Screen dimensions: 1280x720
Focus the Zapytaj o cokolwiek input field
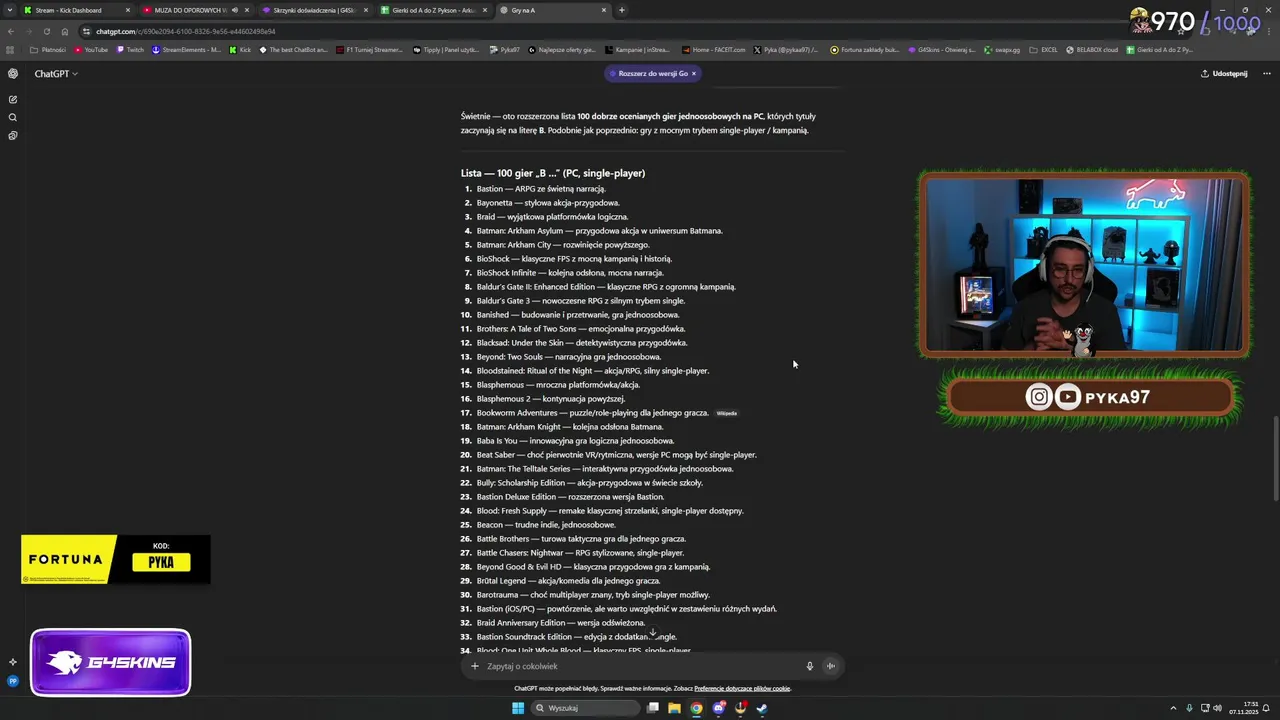point(640,666)
